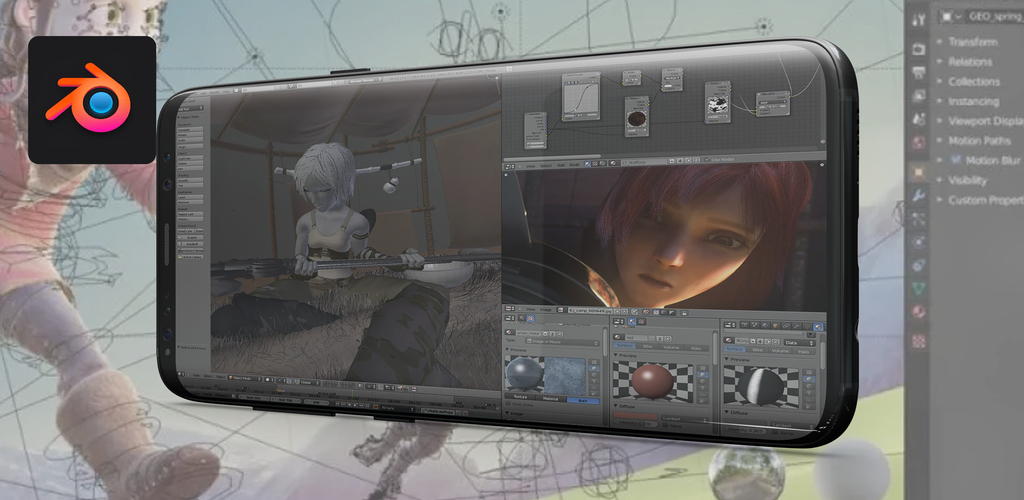Select Volume tab in red material panel
1024x500 pixels.
[x=671, y=347]
